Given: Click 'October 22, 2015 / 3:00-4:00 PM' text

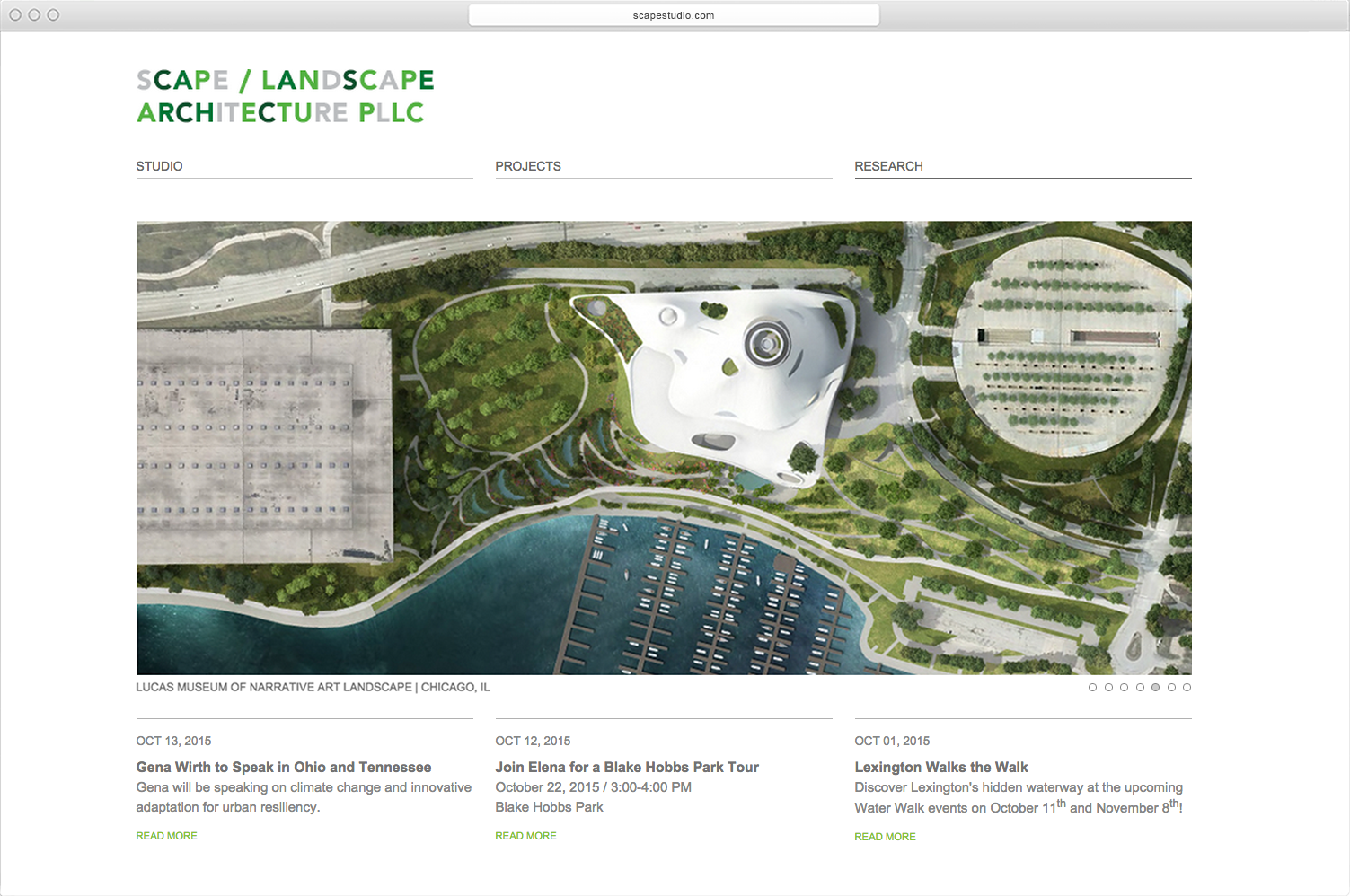Looking at the screenshot, I should (593, 787).
